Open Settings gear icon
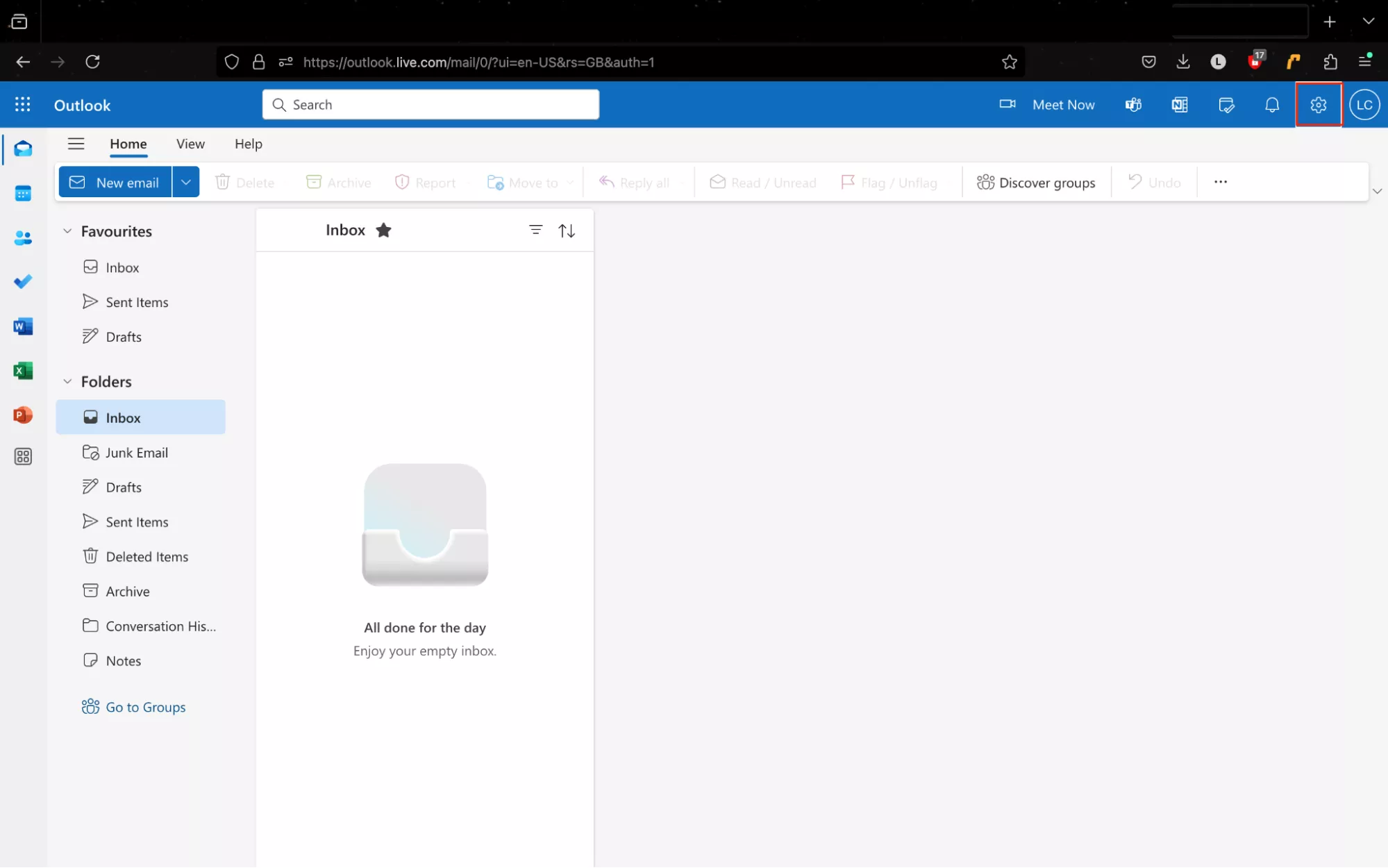The height and width of the screenshot is (868, 1388). 1318,105
